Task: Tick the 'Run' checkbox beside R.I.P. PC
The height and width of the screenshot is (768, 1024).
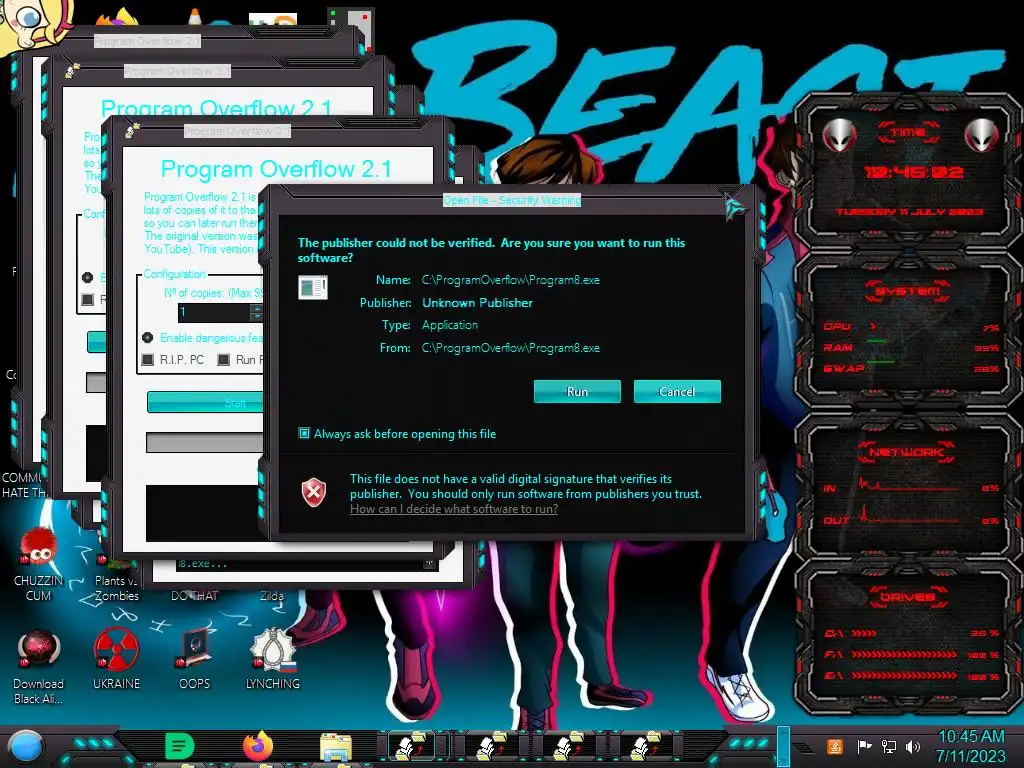Action: 224,359
